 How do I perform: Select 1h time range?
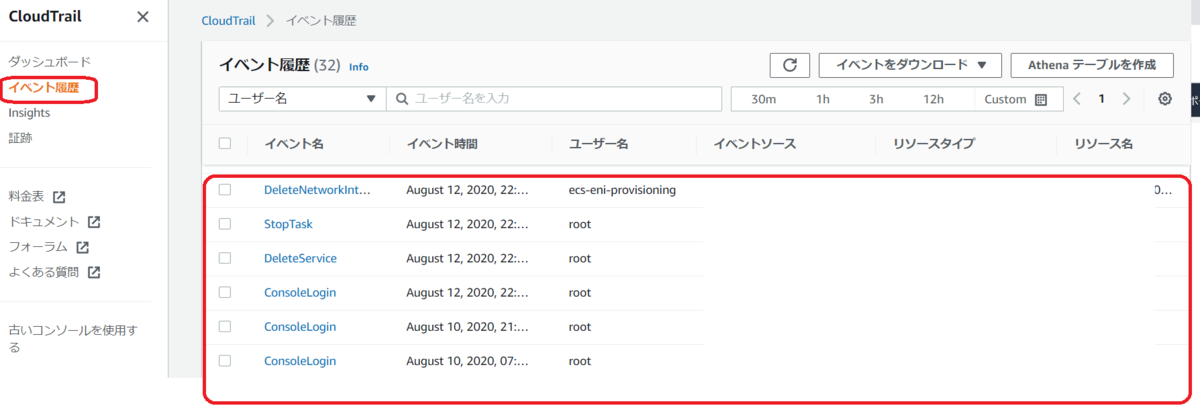pyautogui.click(x=823, y=99)
